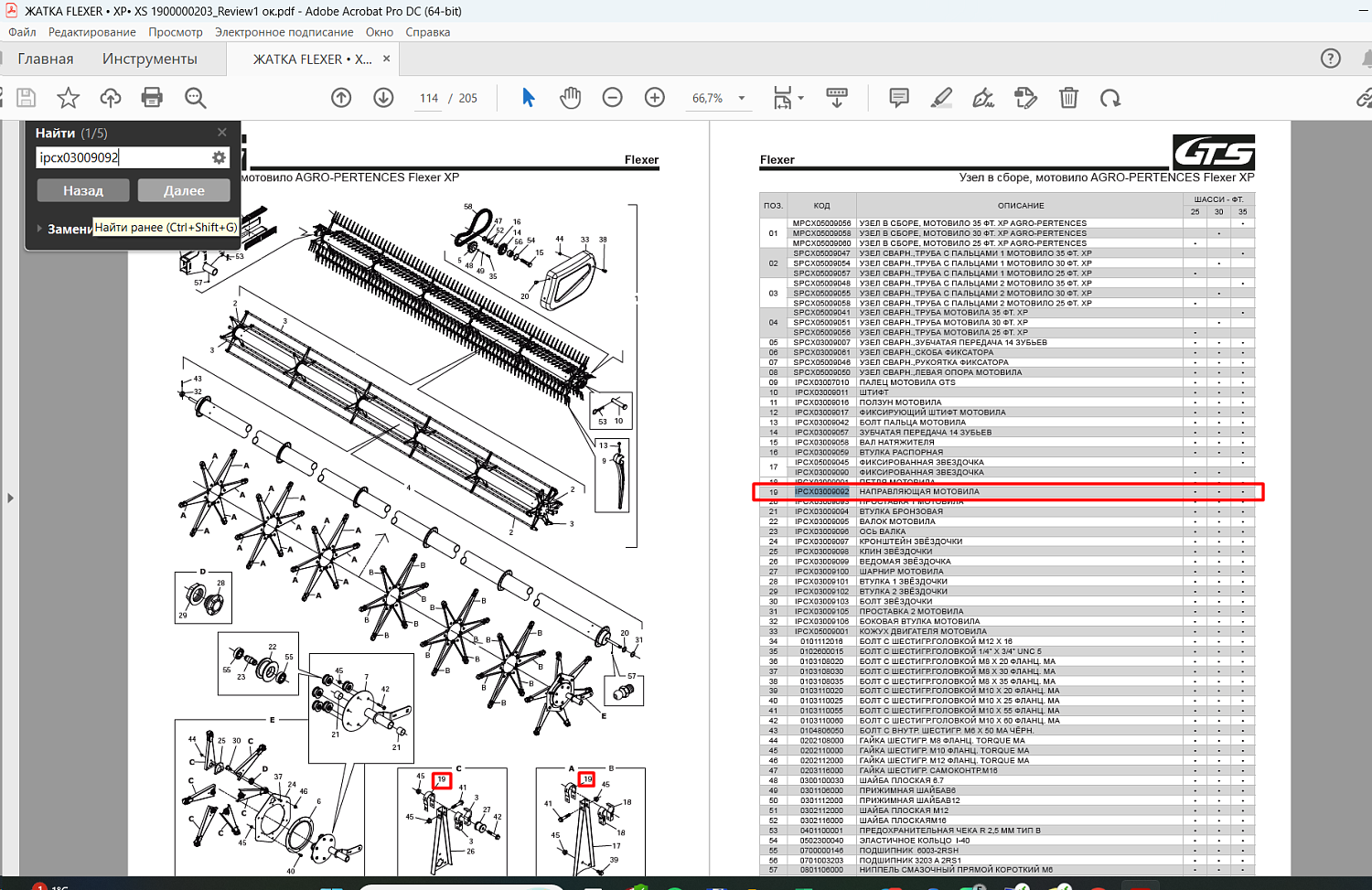1372x890 pixels.
Task: Open the page fit options icon
Action: click(783, 98)
